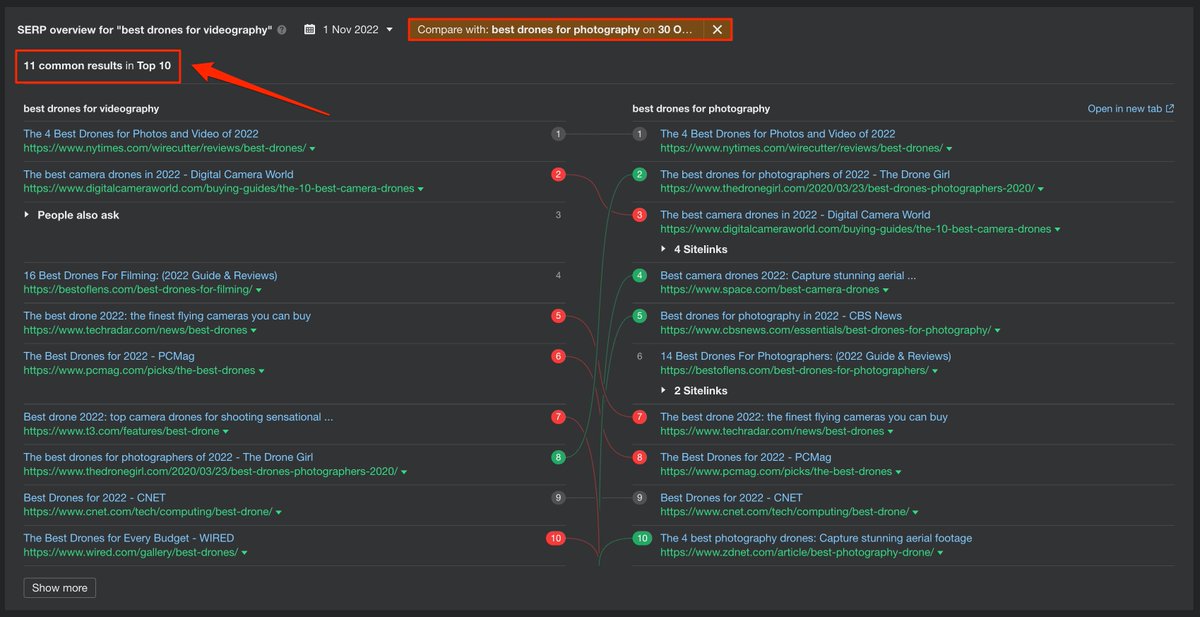
Task: Open bestoflens.com best-drones-for-filming URL dropdown
Action: 258,290
